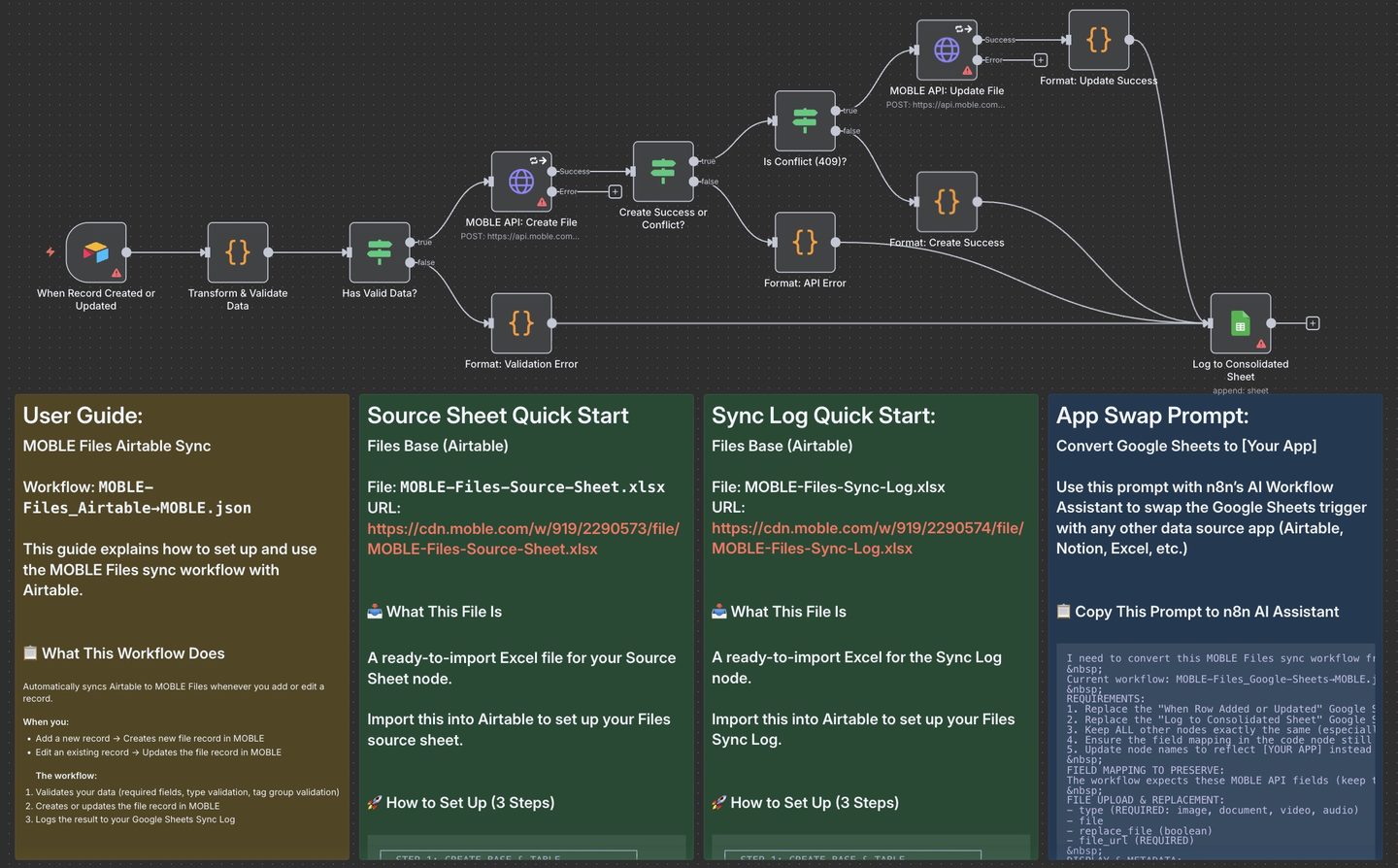The height and width of the screenshot is (868, 1398).
Task: Select the Has Valid Data? node
Action: (379, 252)
